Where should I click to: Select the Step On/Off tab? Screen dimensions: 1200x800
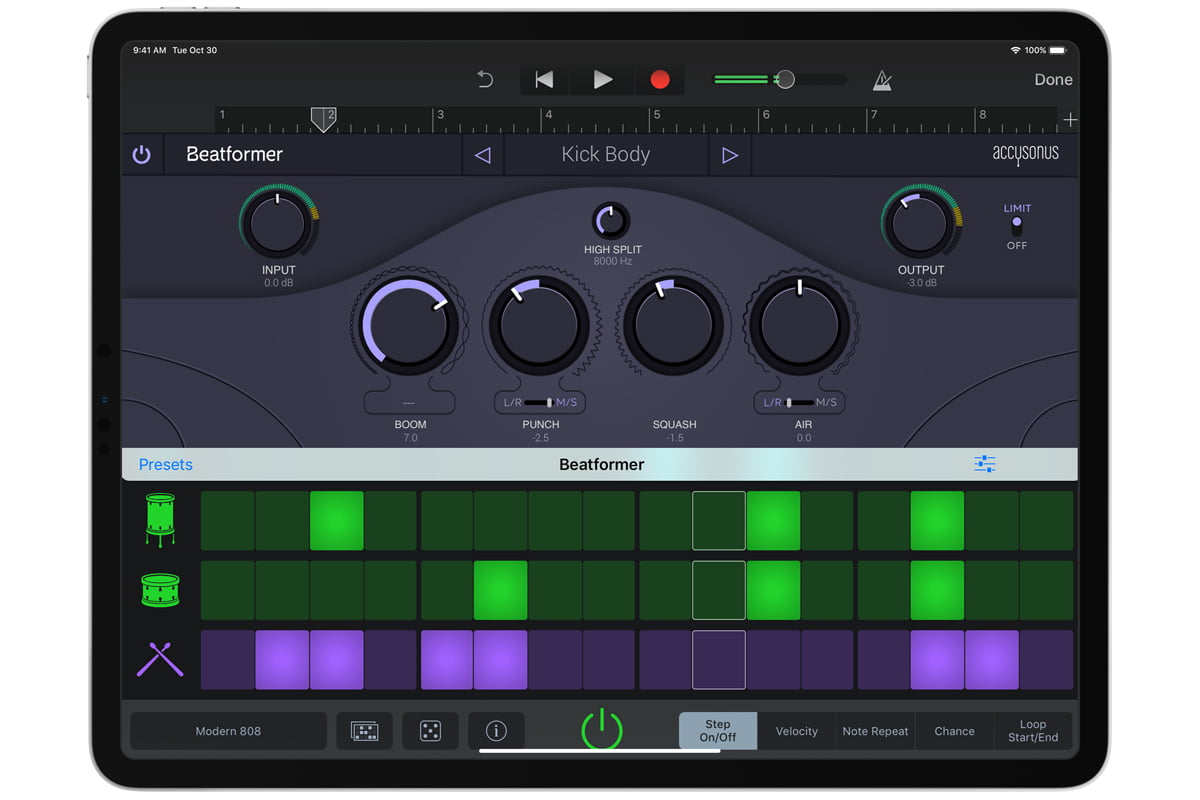[718, 731]
